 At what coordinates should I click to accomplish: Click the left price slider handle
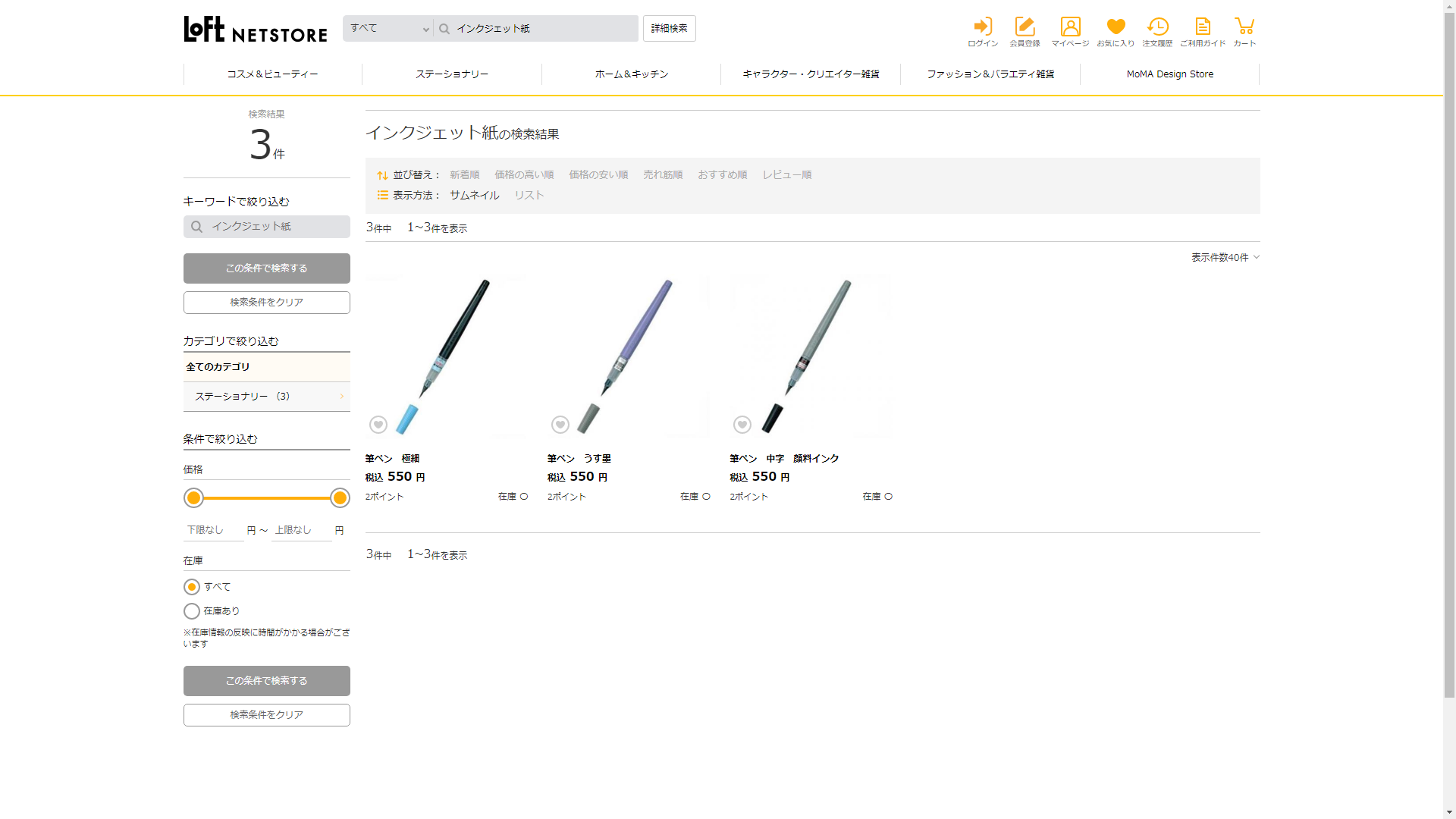point(194,498)
